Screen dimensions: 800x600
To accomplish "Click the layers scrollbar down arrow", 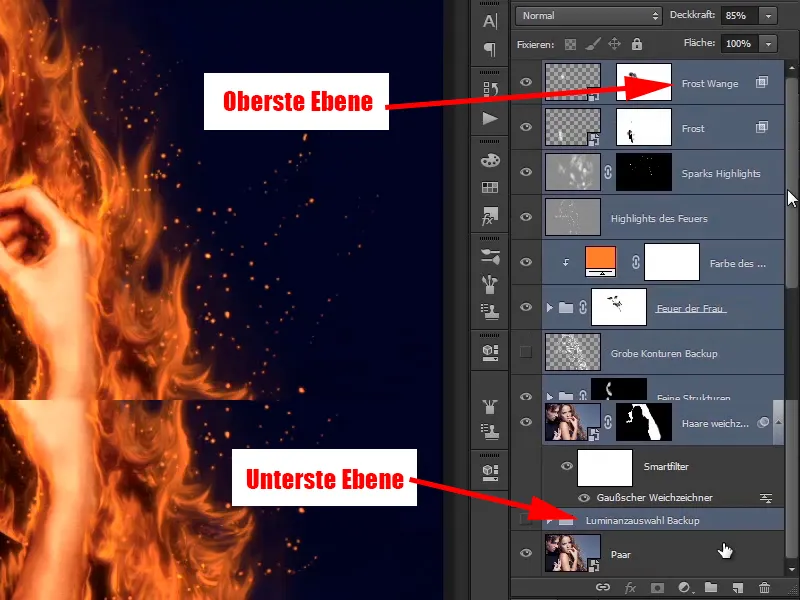I will coord(791,569).
